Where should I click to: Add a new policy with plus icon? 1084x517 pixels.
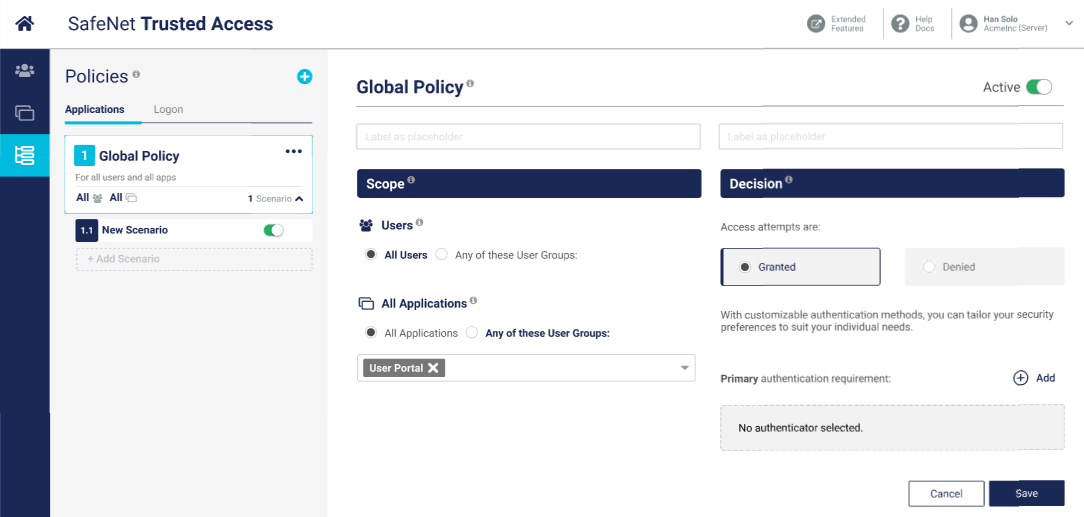304,77
